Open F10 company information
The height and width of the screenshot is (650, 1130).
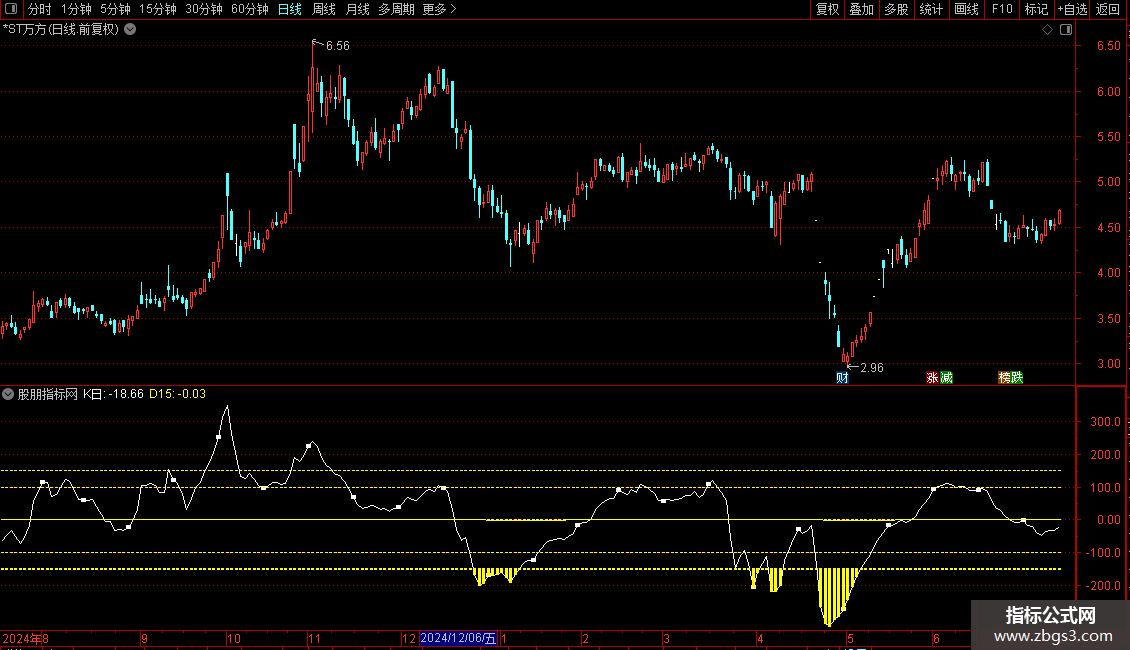click(x=1002, y=9)
